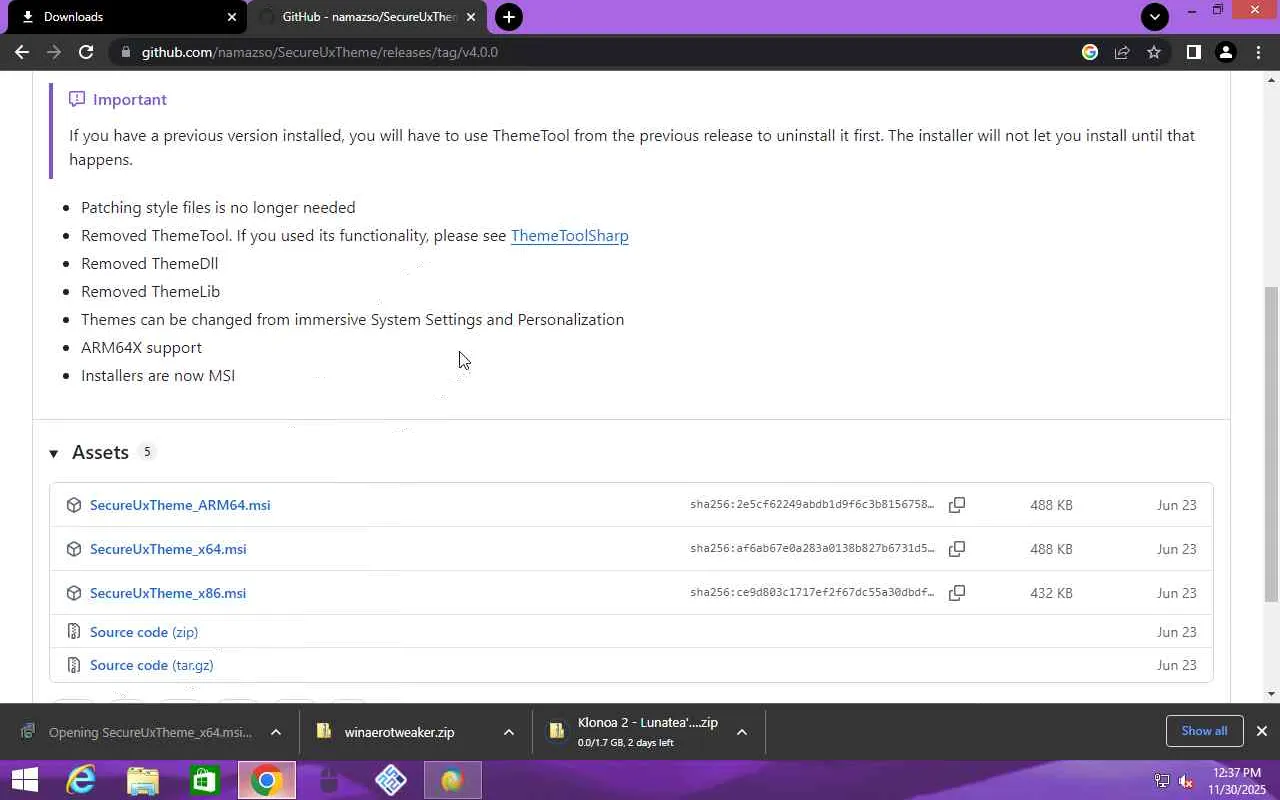Click "Jun 23" in the Source code (tar.gz) row
The width and height of the screenshot is (1280, 800).
(x=1176, y=665)
